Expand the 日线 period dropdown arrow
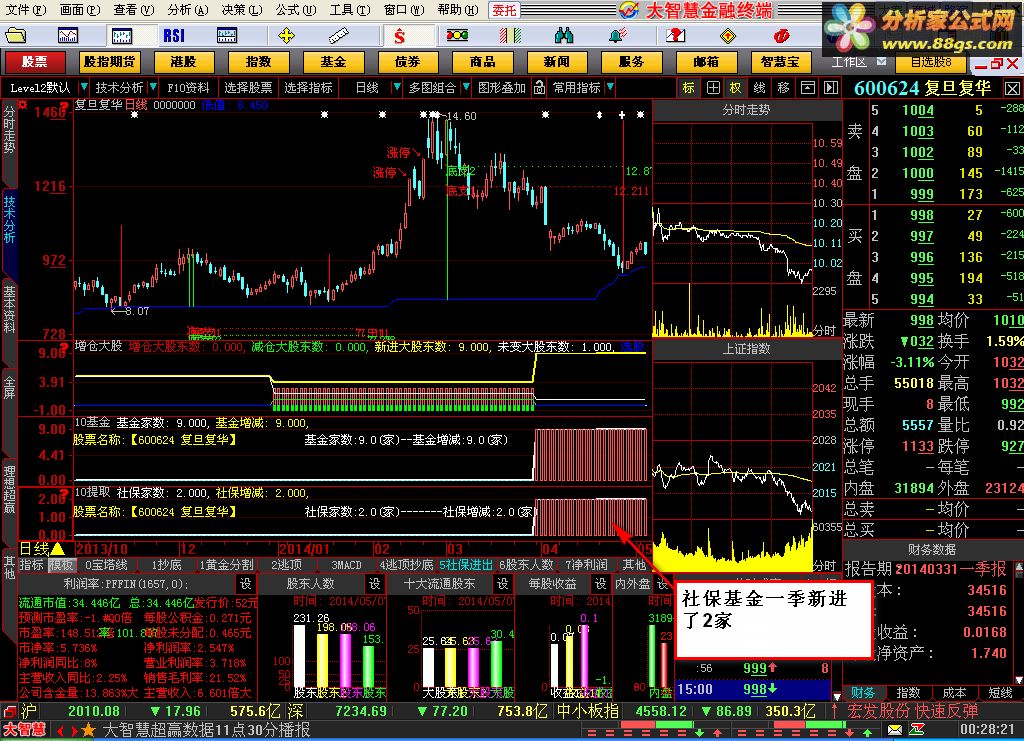The height and width of the screenshot is (741, 1024). (x=396, y=87)
